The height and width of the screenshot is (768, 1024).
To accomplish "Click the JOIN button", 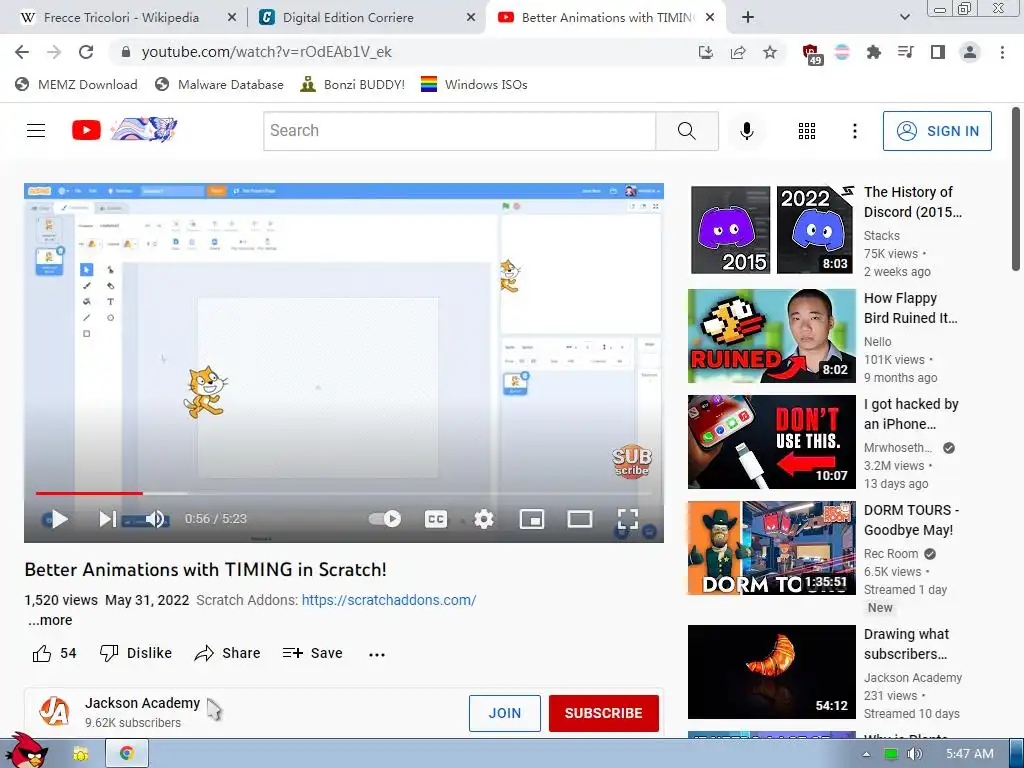I will pyautogui.click(x=505, y=713).
